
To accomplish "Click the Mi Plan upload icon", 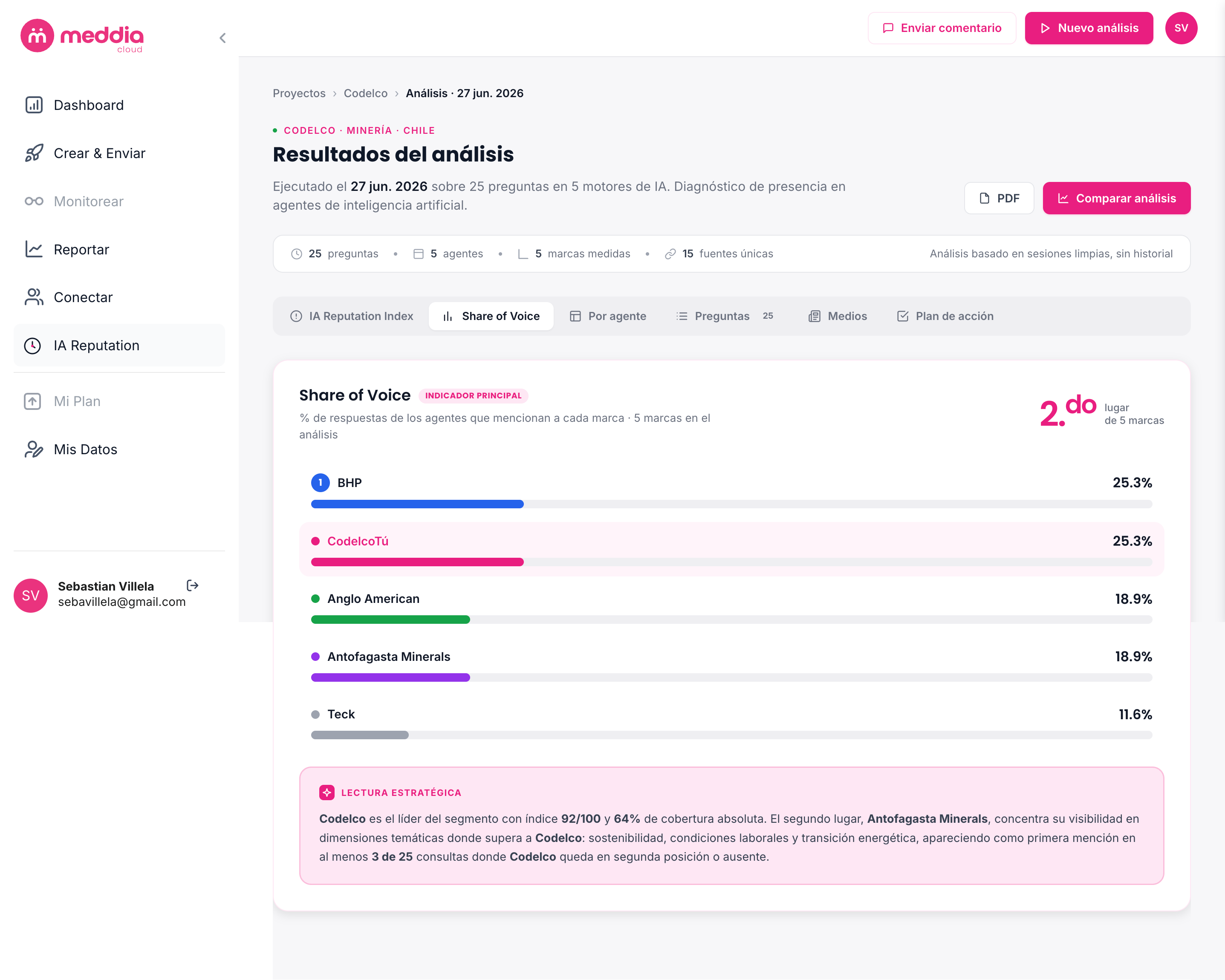I will [32, 401].
